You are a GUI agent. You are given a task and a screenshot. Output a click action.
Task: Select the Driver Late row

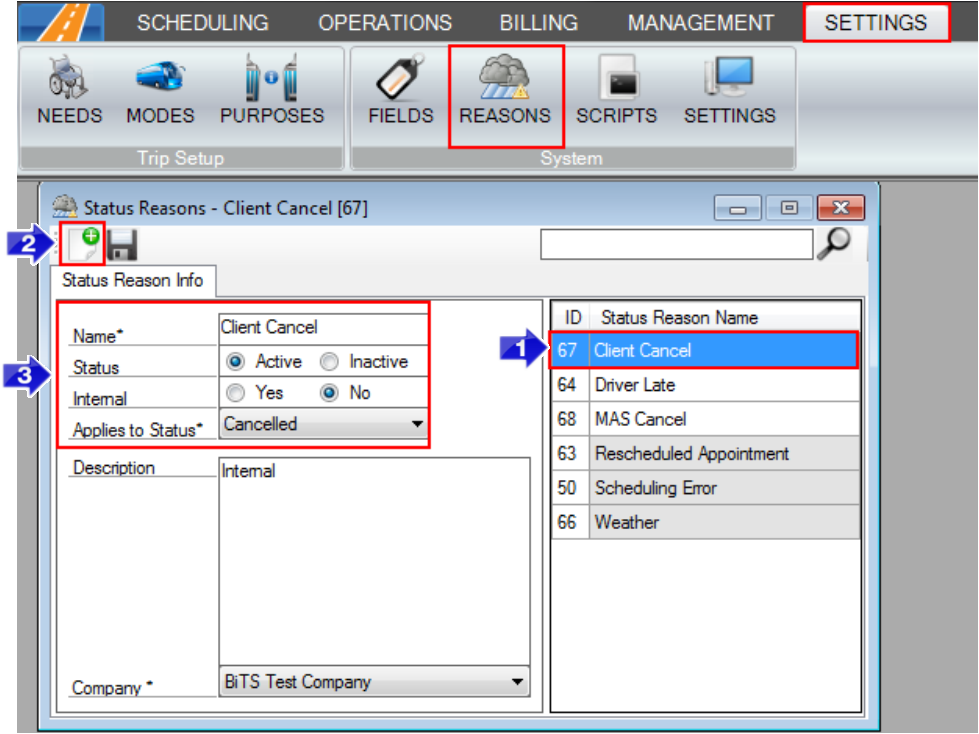point(706,384)
